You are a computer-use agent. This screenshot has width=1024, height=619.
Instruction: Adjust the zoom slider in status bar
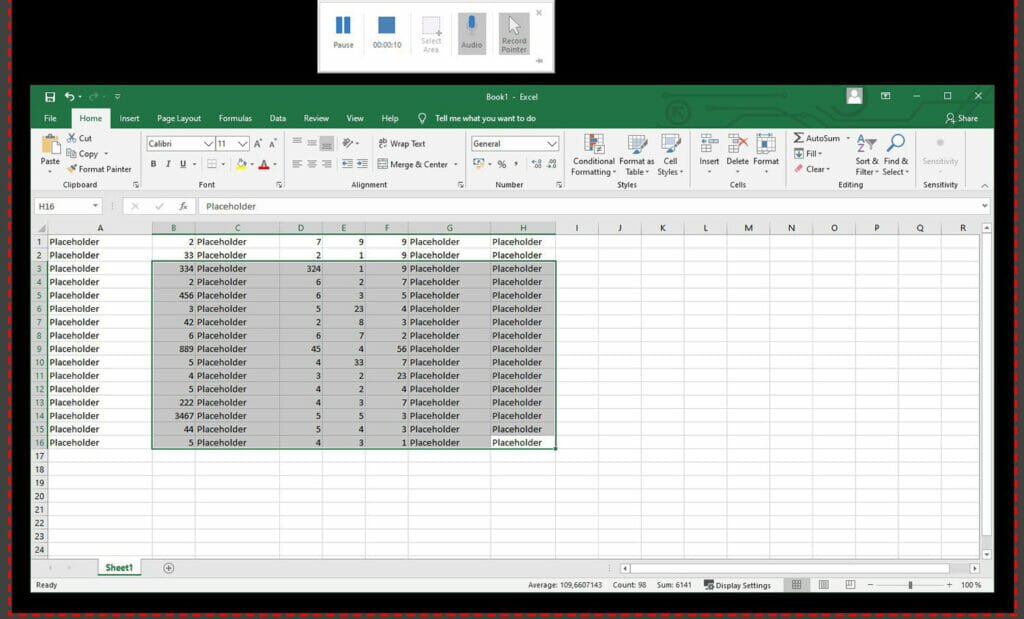click(x=909, y=585)
